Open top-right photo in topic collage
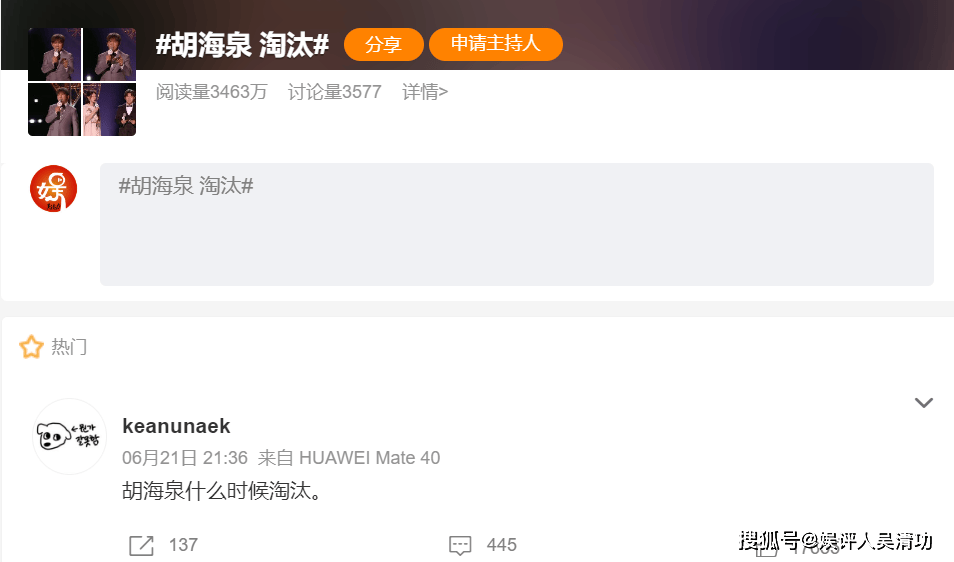This screenshot has width=954, height=562. pos(110,54)
